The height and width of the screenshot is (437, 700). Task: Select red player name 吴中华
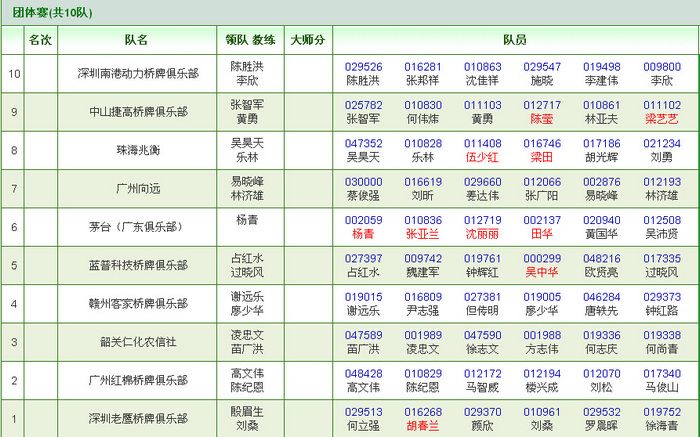pyautogui.click(x=542, y=273)
